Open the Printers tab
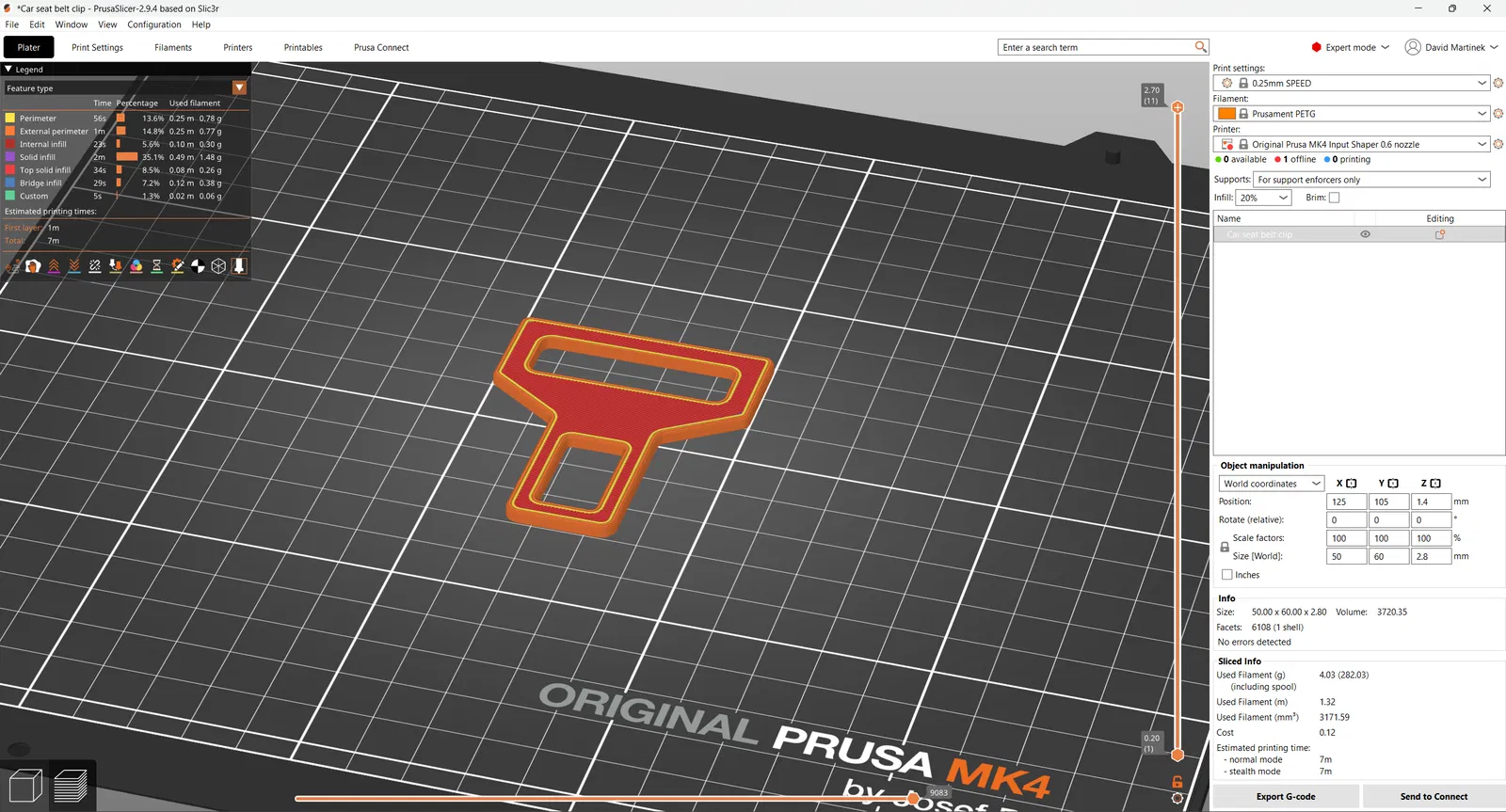Viewport: 1506px width, 812px height. [x=238, y=47]
